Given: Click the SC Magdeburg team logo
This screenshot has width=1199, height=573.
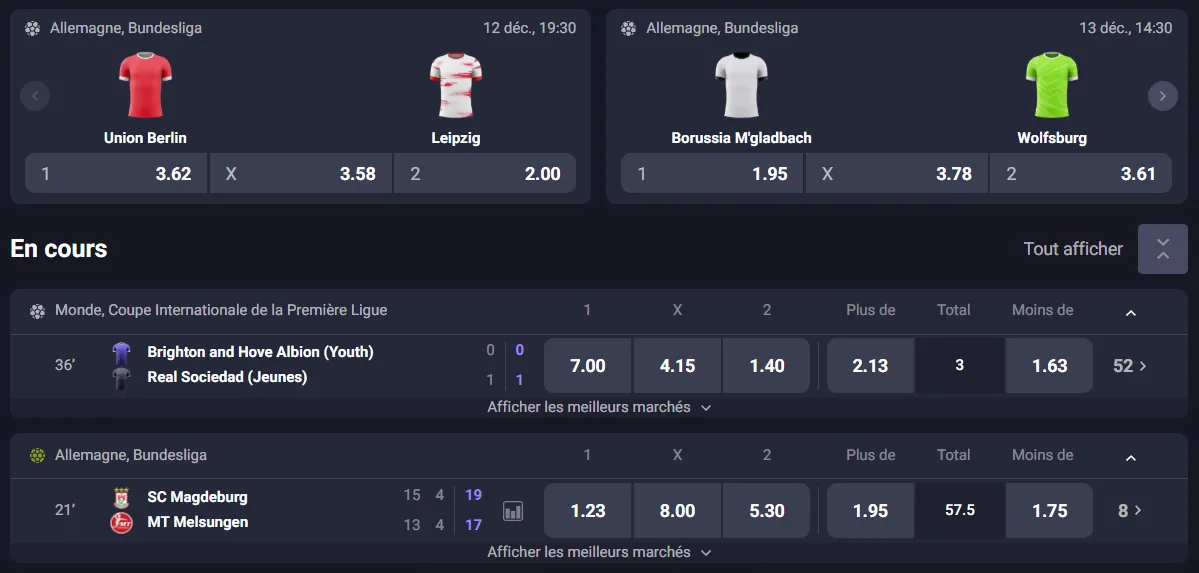Looking at the screenshot, I should point(122,497).
